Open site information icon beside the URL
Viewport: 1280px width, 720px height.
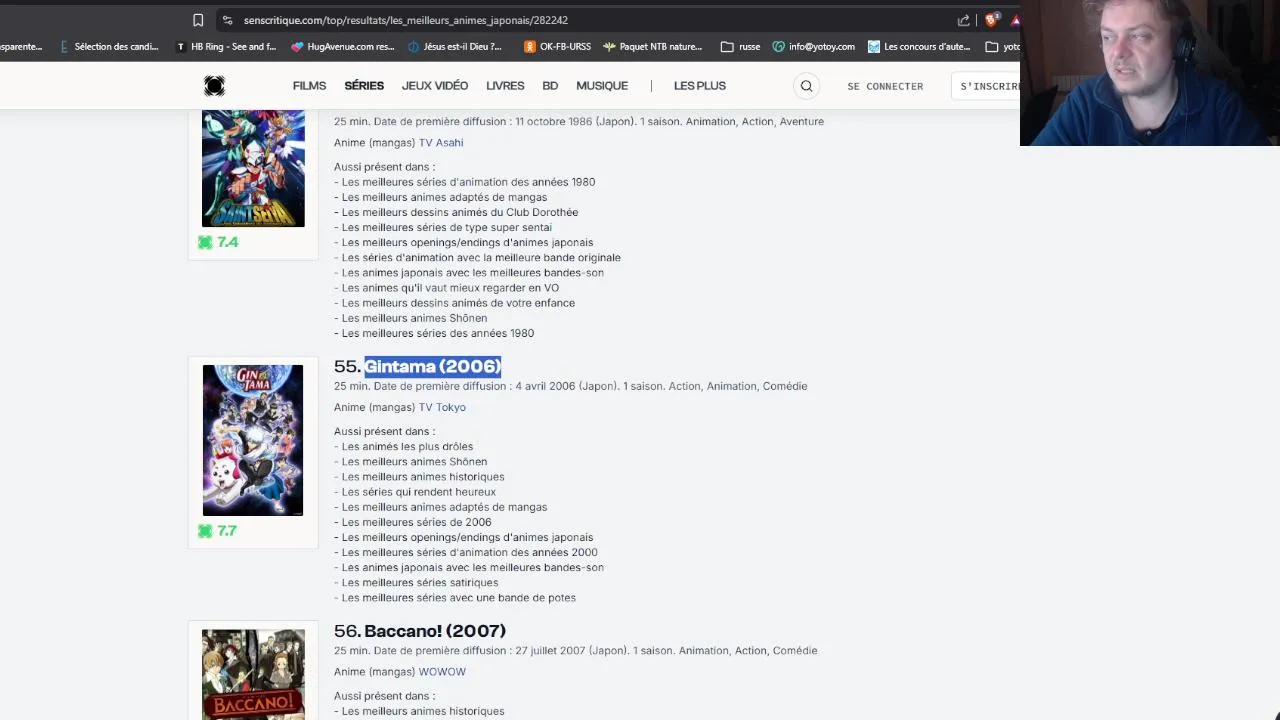(227, 20)
